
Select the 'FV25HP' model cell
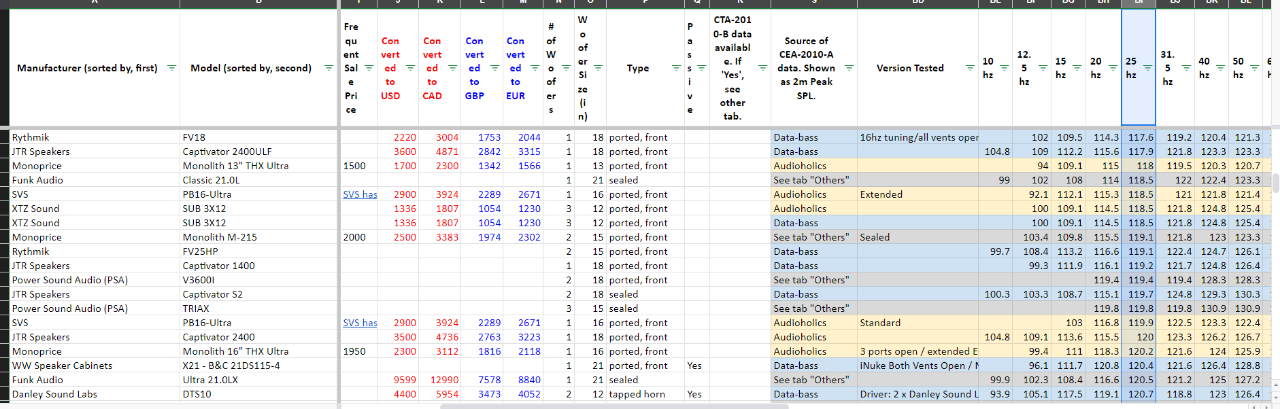click(x=259, y=251)
